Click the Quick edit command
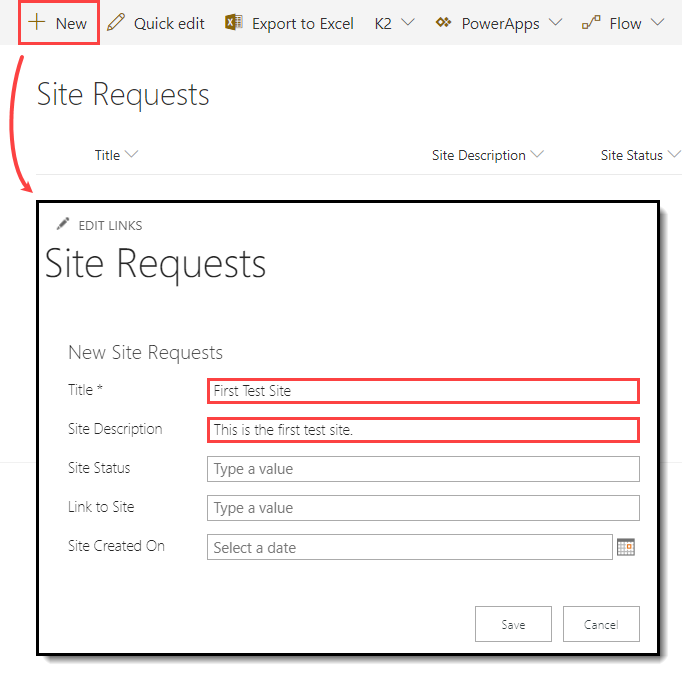Viewport: 682px width, 695px height. [169, 23]
